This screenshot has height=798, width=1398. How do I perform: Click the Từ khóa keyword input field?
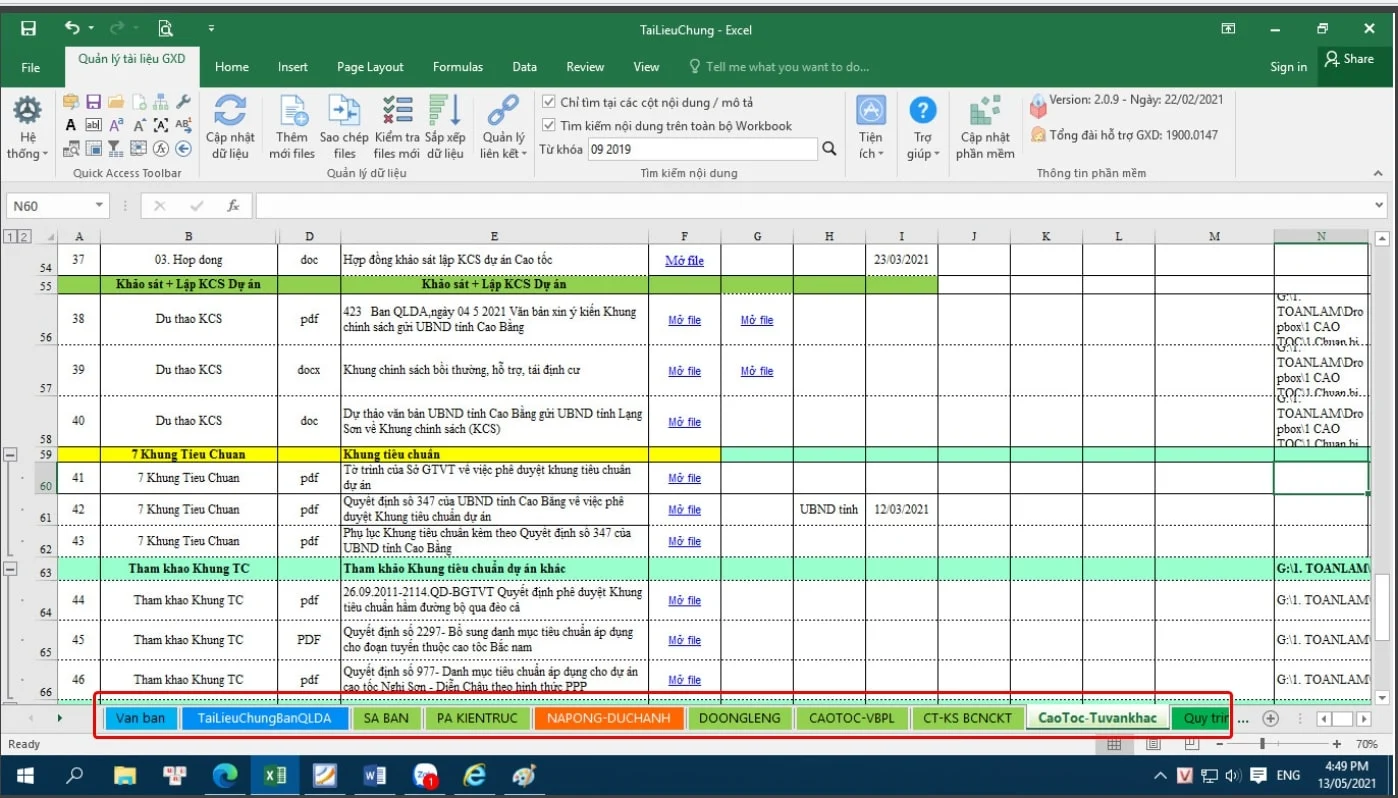pyautogui.click(x=702, y=149)
